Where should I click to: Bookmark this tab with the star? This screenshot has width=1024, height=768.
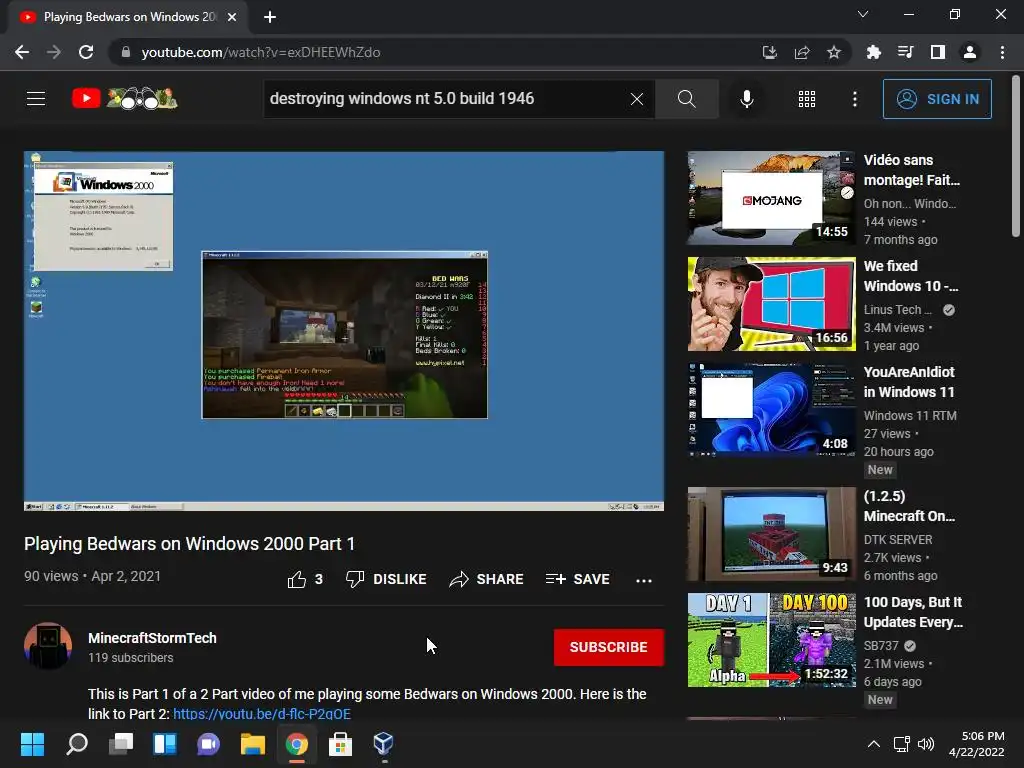834,52
